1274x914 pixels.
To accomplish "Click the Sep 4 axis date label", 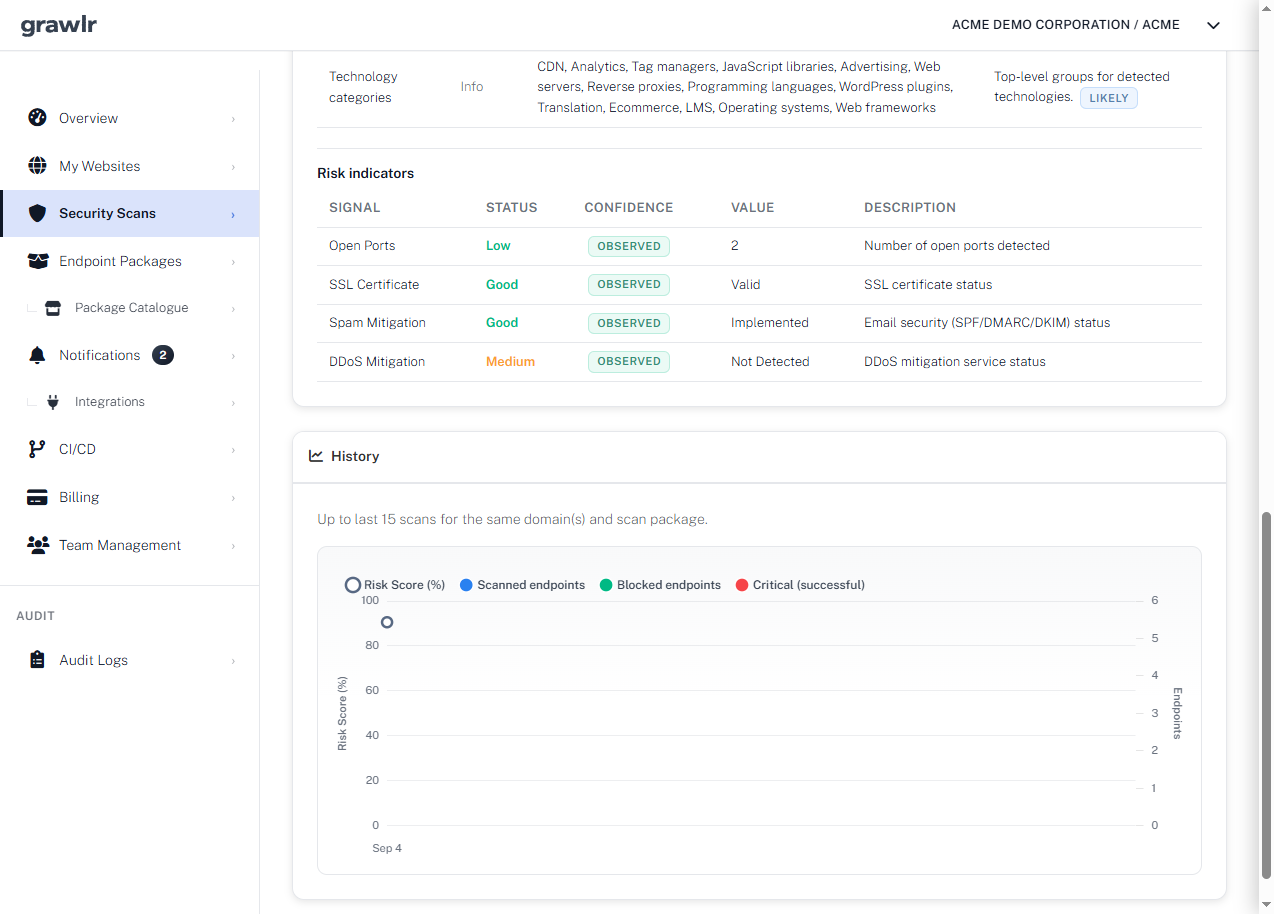I will pos(387,849).
